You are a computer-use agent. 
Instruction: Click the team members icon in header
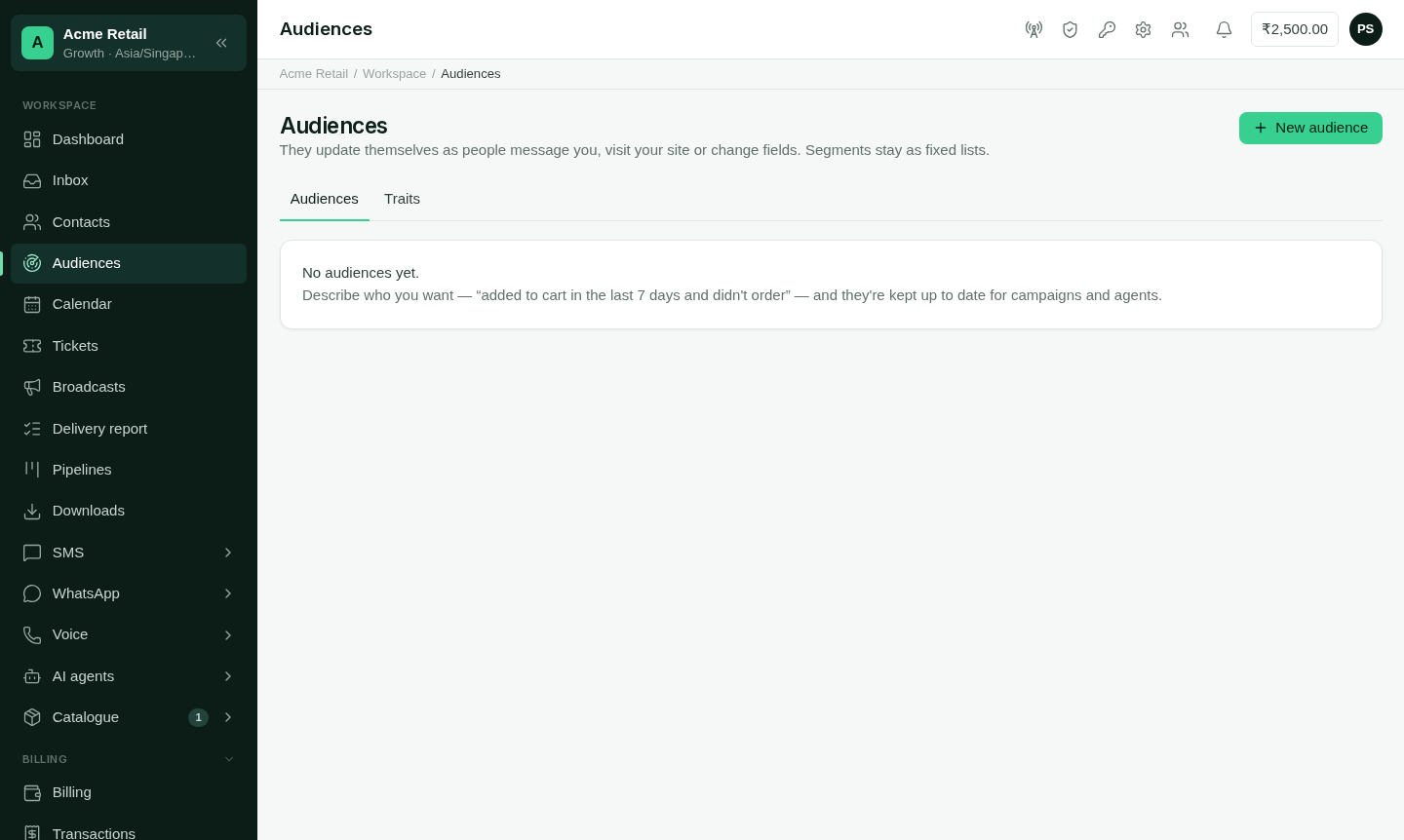pyautogui.click(x=1180, y=29)
